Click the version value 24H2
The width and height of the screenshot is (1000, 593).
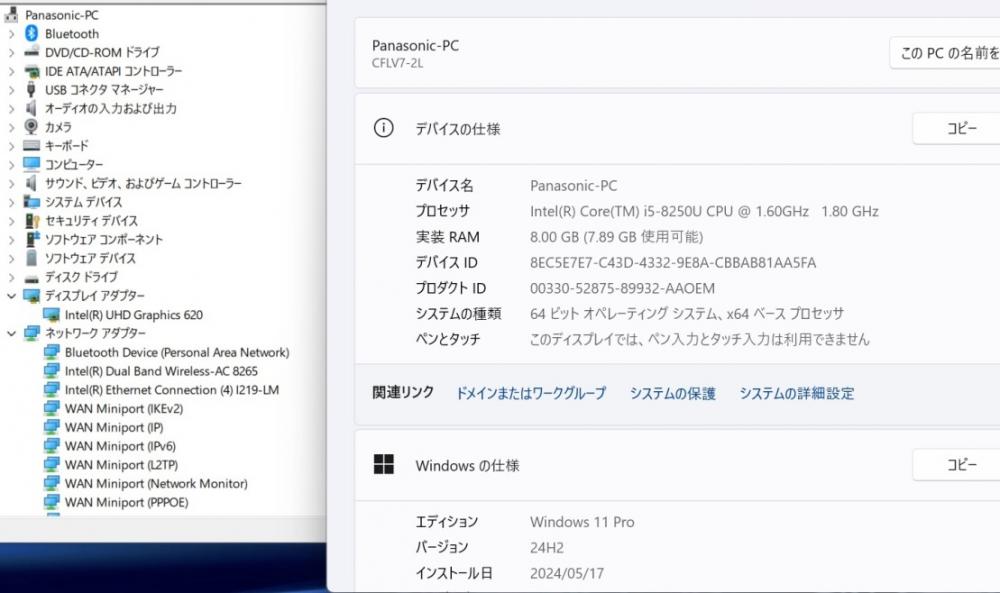click(547, 547)
